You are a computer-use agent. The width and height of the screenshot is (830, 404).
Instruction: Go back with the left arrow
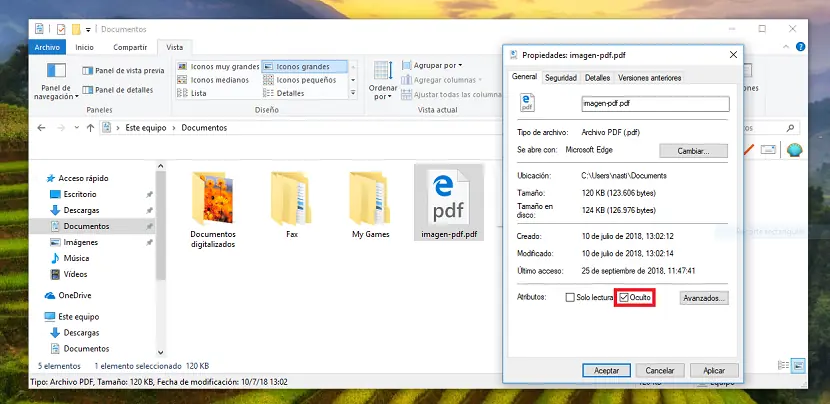[41, 128]
